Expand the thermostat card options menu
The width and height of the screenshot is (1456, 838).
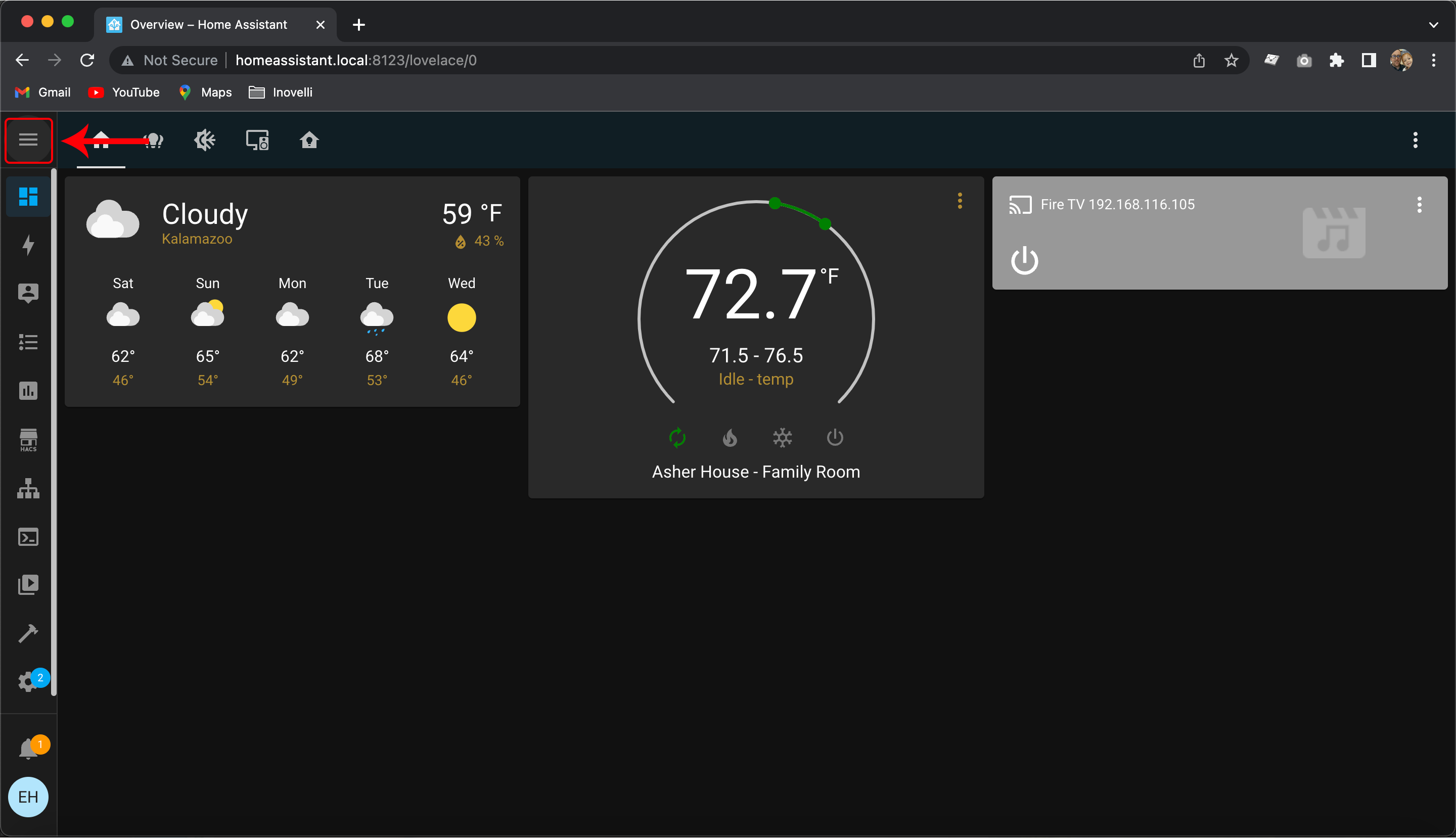pyautogui.click(x=960, y=200)
